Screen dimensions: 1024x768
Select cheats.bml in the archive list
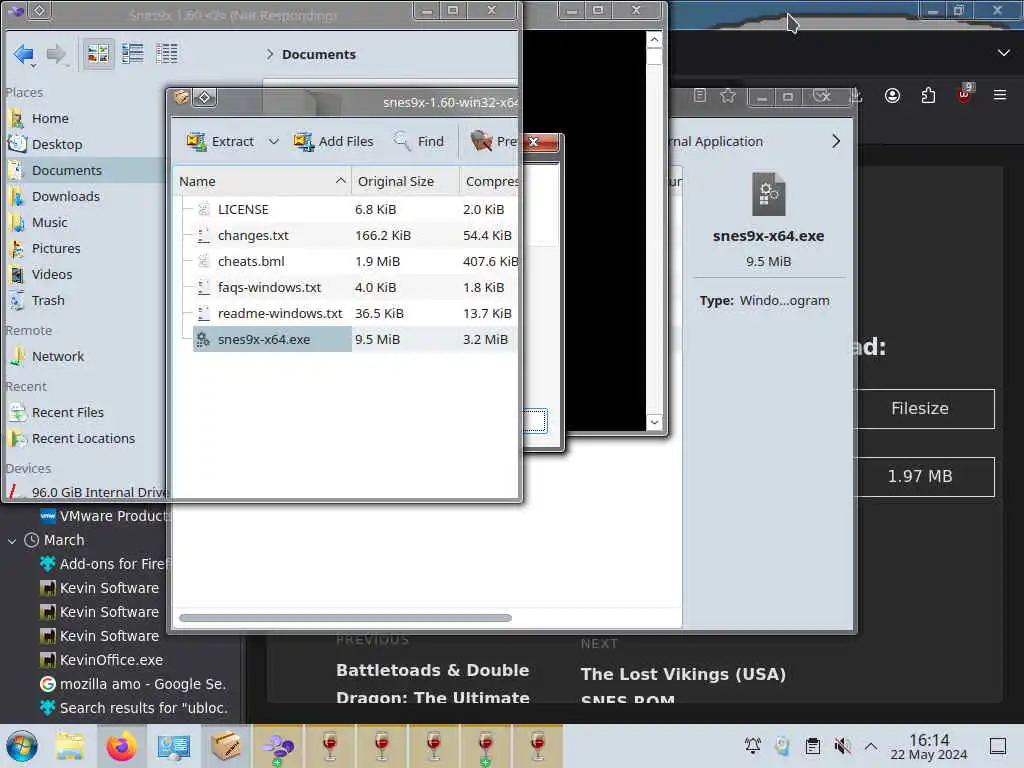(251, 262)
